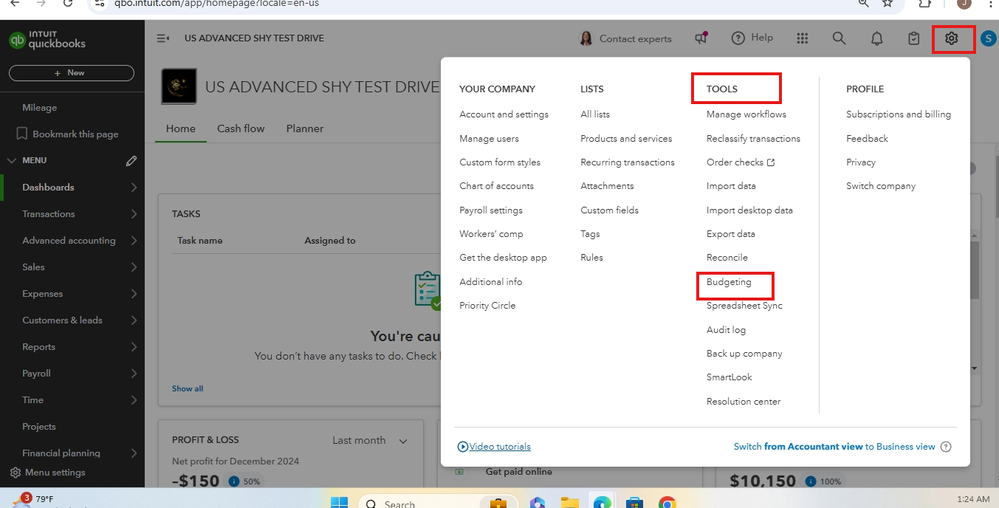Open Projects in sidebar
The height and width of the screenshot is (508, 999).
pos(39,426)
